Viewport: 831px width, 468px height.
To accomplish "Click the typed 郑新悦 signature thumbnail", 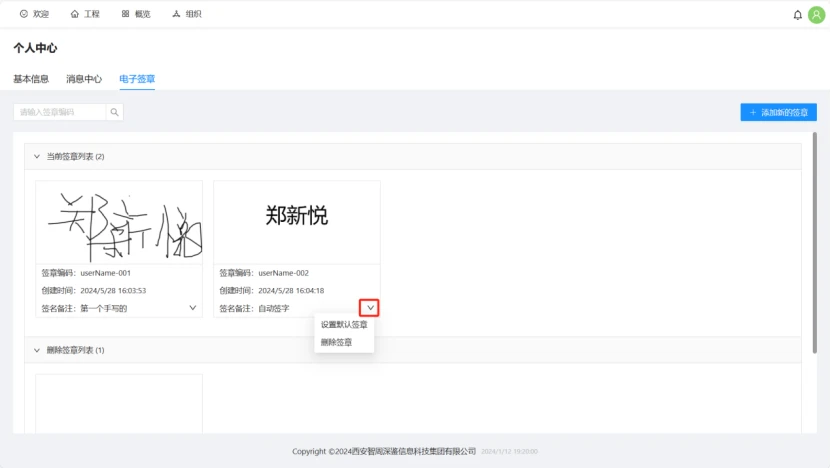I will 297,223.
